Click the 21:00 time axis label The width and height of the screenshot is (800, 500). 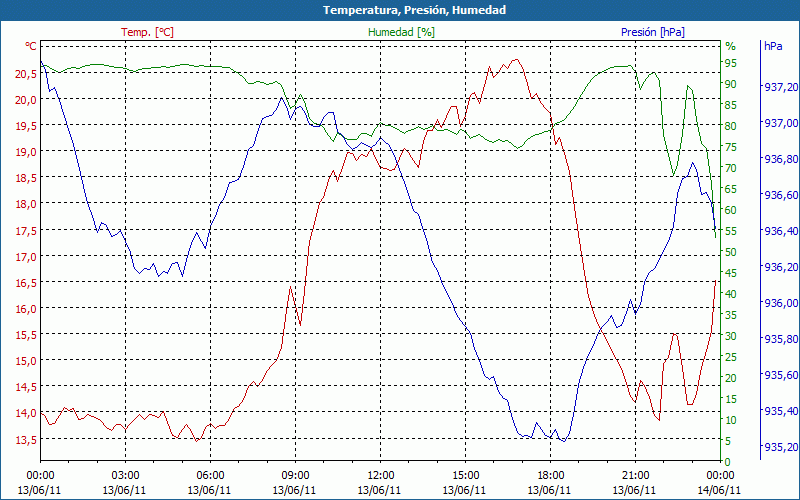(x=635, y=474)
